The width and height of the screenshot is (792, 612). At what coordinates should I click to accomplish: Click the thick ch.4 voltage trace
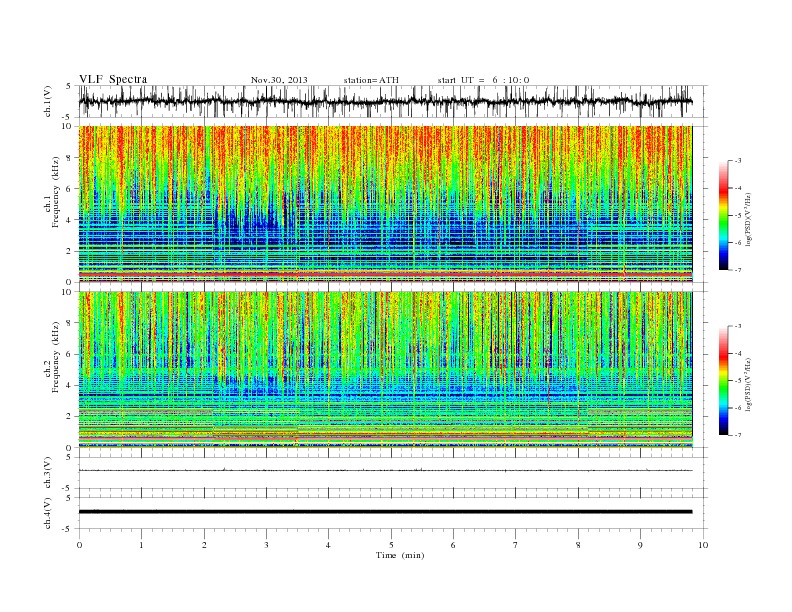pos(385,512)
